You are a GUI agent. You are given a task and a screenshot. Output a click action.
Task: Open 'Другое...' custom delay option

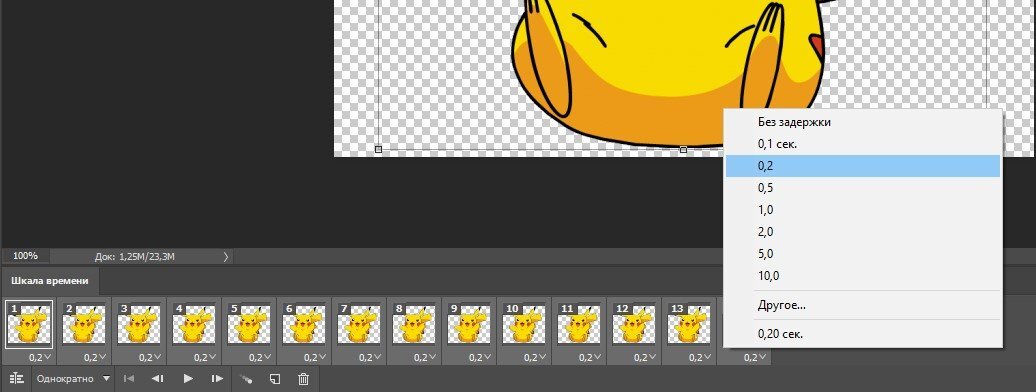tap(862, 305)
